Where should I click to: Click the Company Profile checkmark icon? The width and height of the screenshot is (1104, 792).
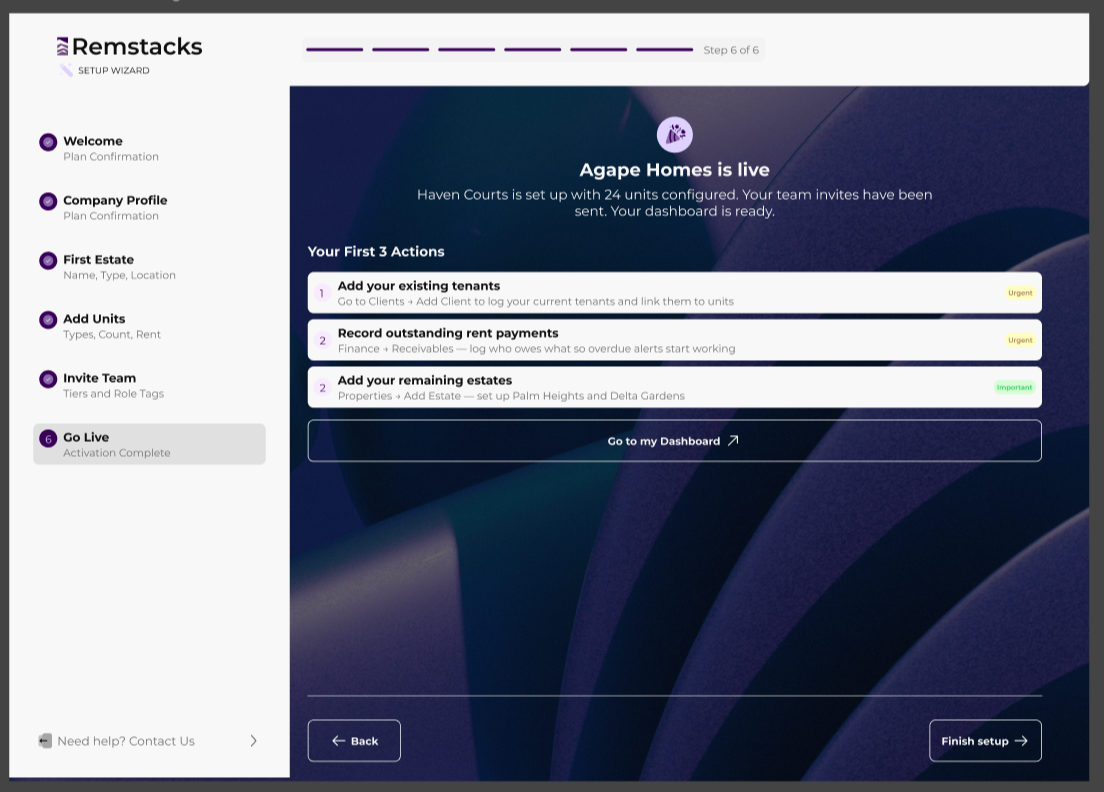point(48,201)
